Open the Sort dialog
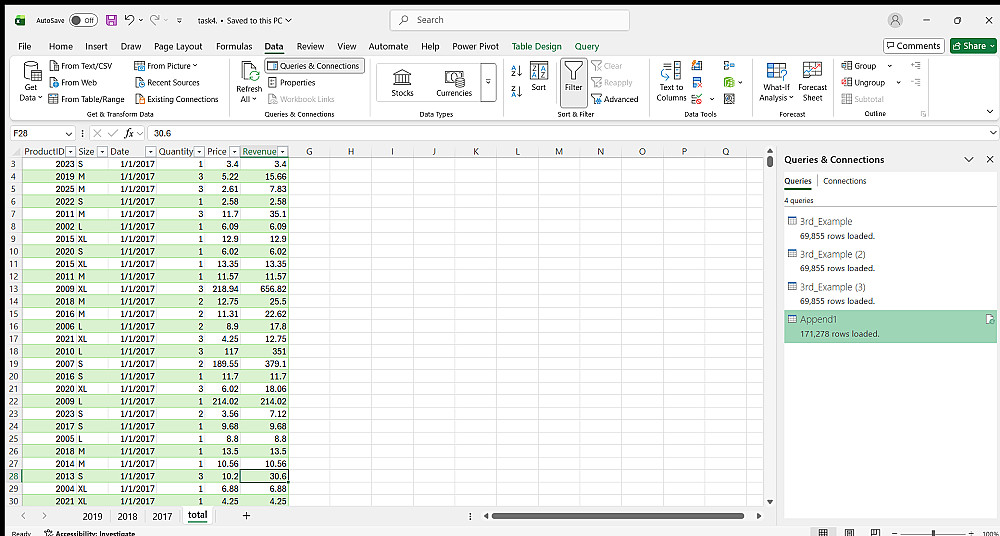 [x=539, y=77]
